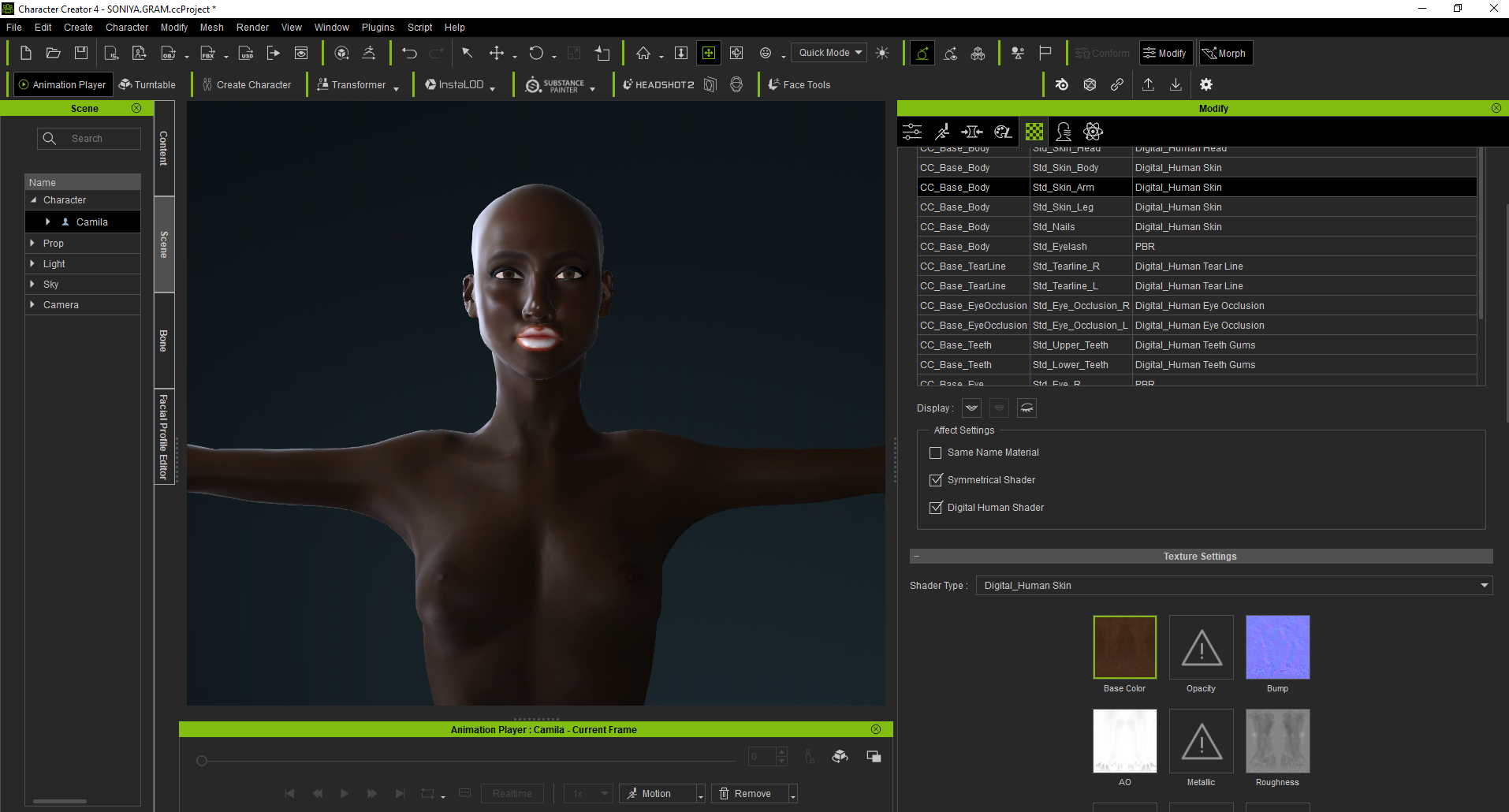The image size is (1509, 812).
Task: Select the Std_Skin_Leg material row
Action: (1197, 207)
